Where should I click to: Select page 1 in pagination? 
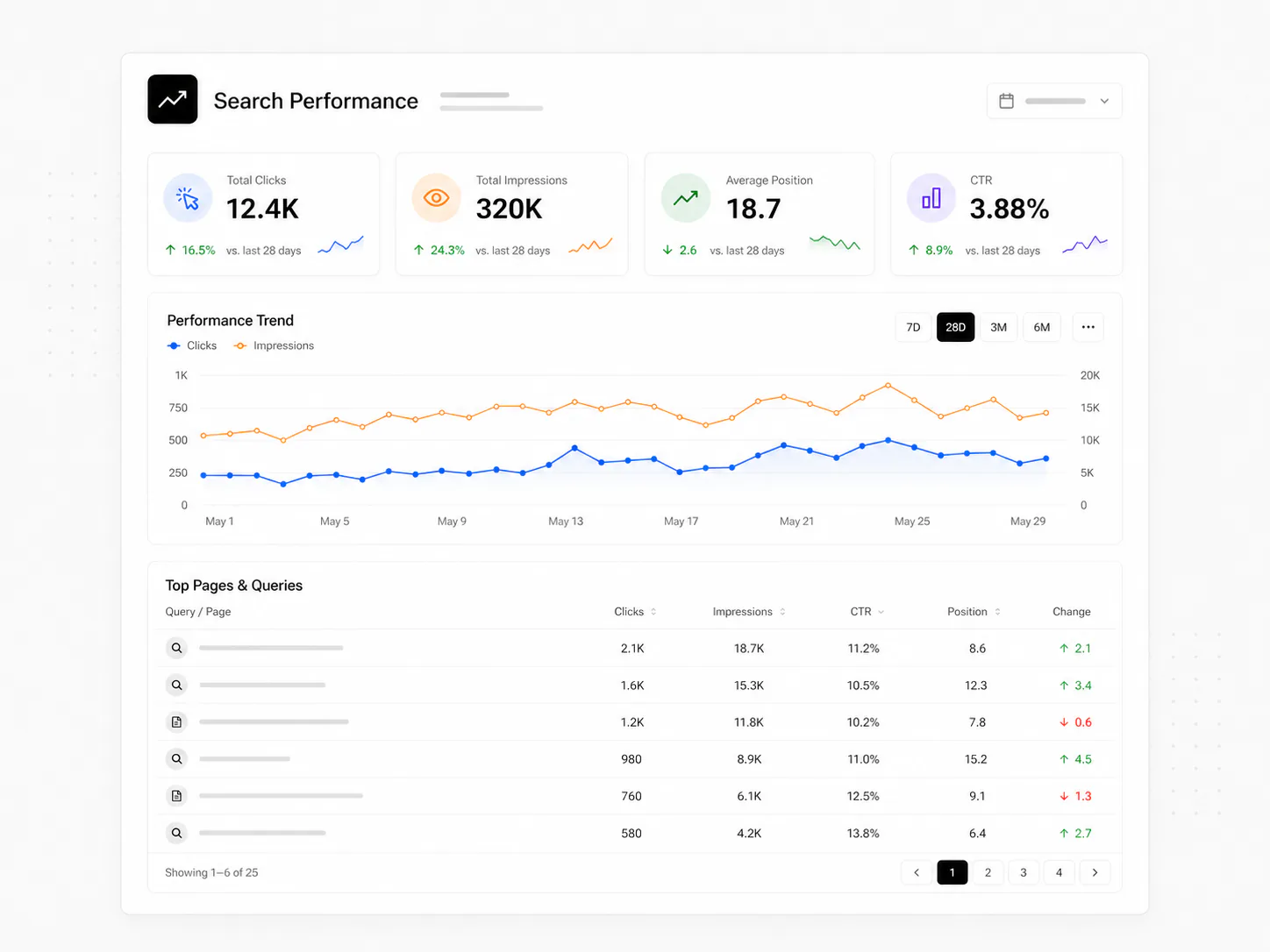(952, 872)
